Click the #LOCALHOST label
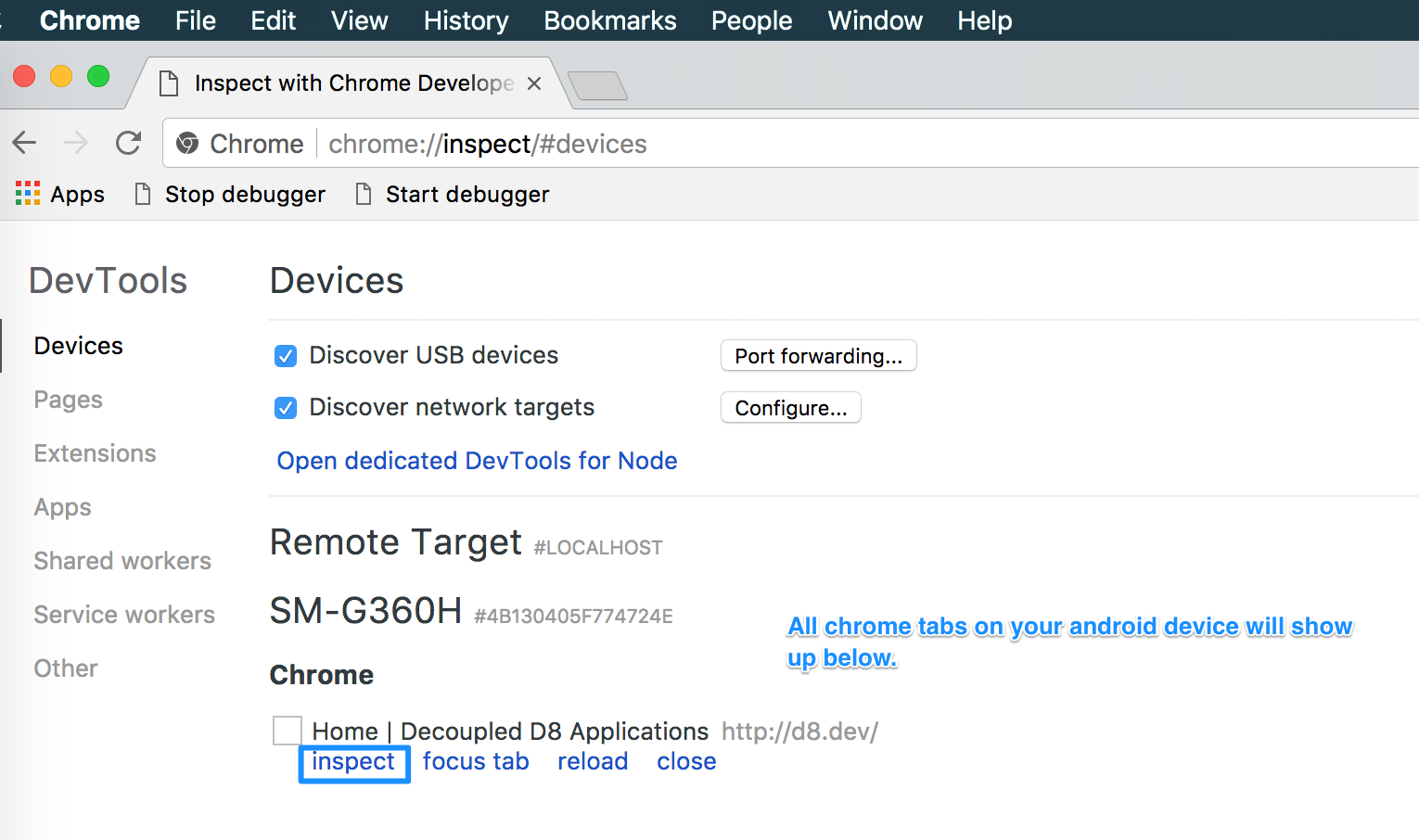 pos(598,548)
